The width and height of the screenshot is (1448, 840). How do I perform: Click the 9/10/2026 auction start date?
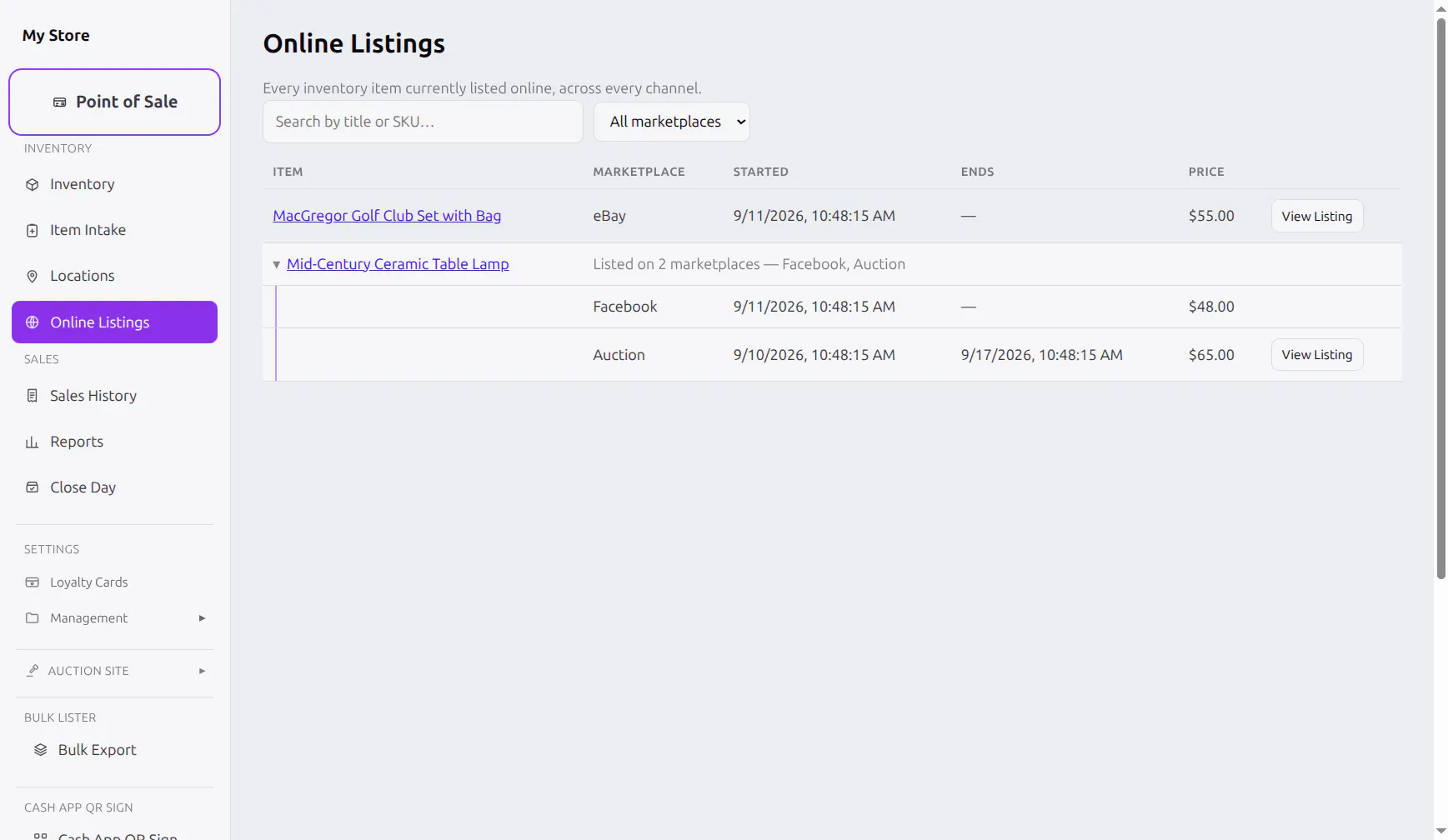[814, 355]
